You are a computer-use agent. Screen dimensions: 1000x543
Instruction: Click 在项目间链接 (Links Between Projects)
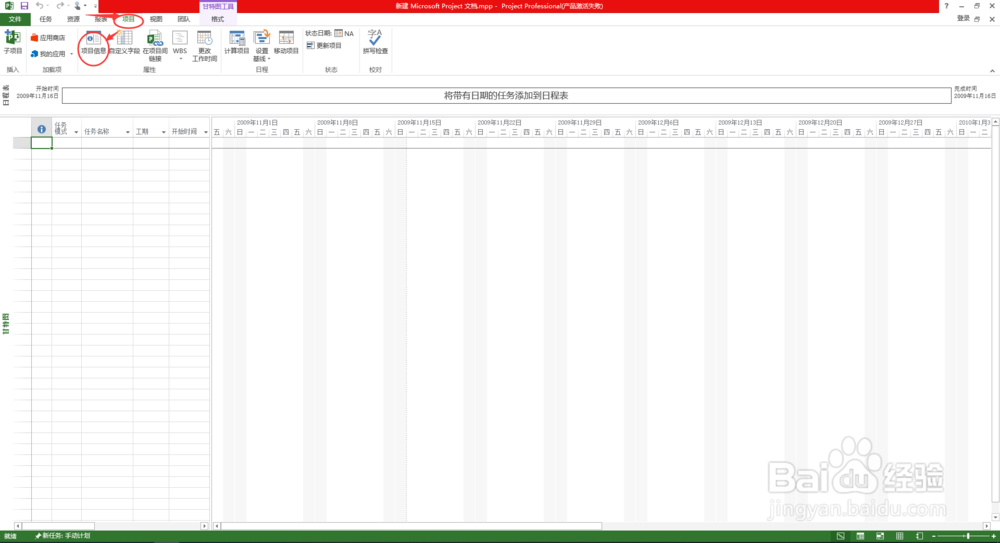tap(155, 46)
